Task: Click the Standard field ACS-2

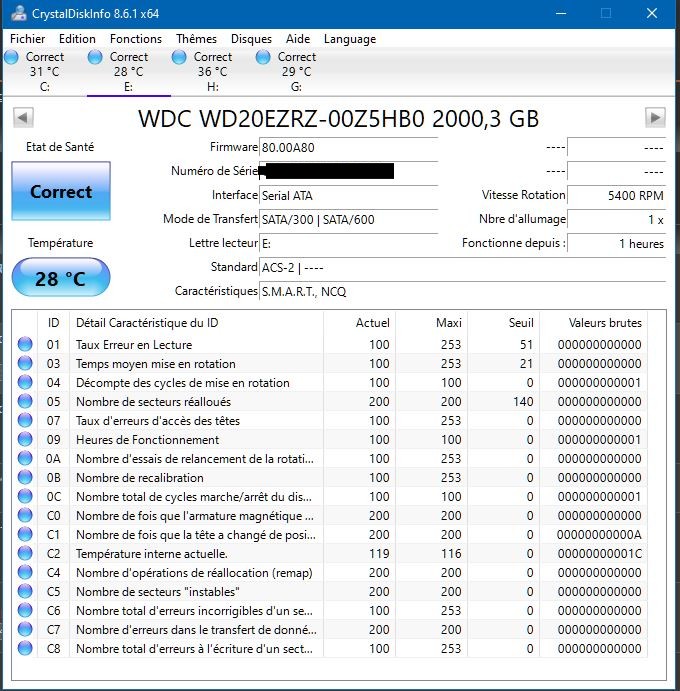Action: click(462, 267)
